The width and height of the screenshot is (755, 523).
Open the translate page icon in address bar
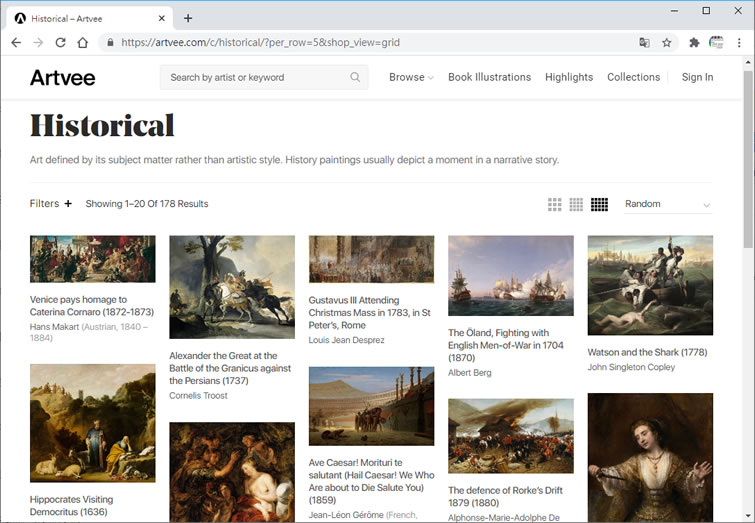click(x=644, y=42)
